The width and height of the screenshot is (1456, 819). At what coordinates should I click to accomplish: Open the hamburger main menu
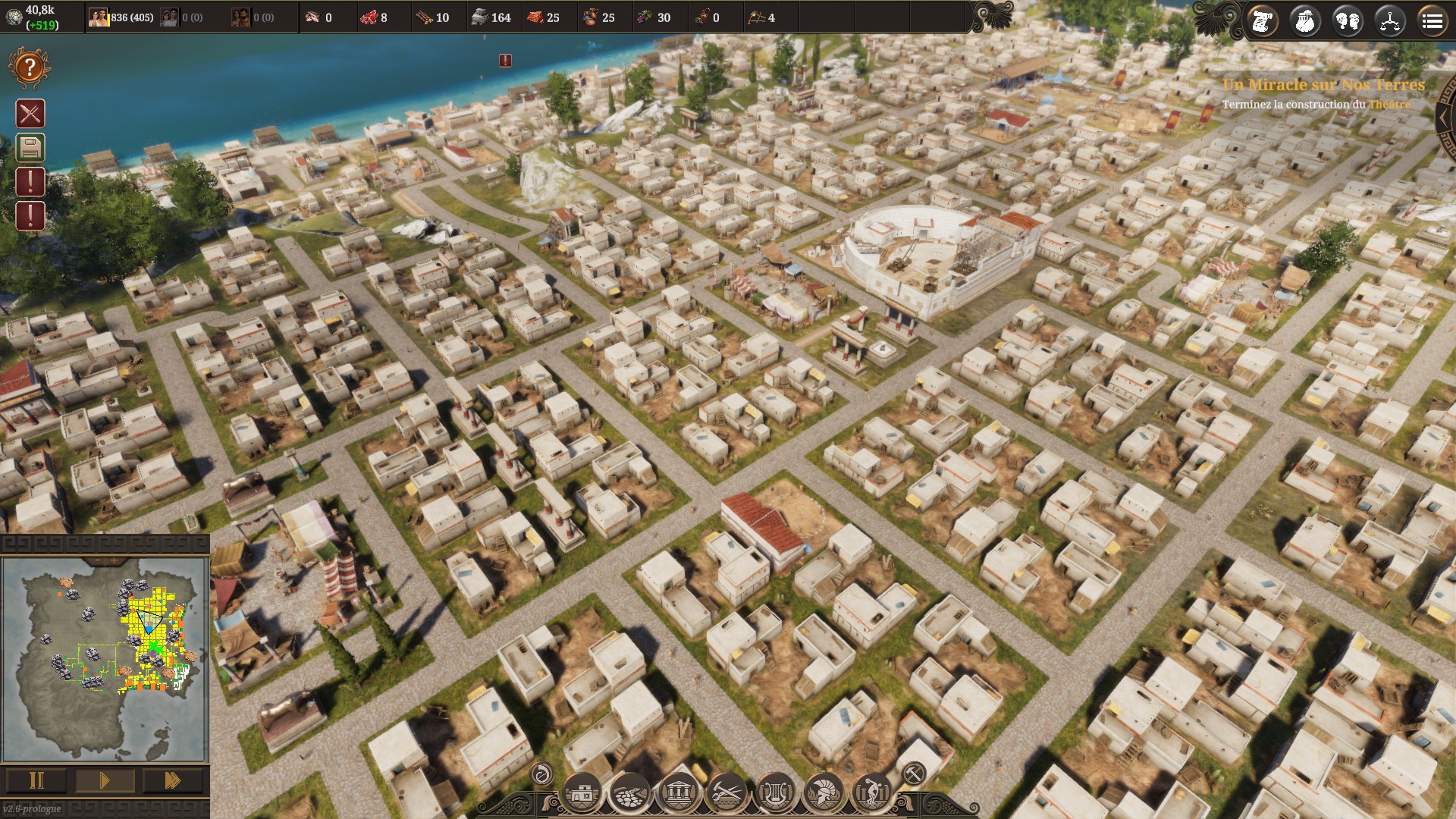[x=1432, y=21]
